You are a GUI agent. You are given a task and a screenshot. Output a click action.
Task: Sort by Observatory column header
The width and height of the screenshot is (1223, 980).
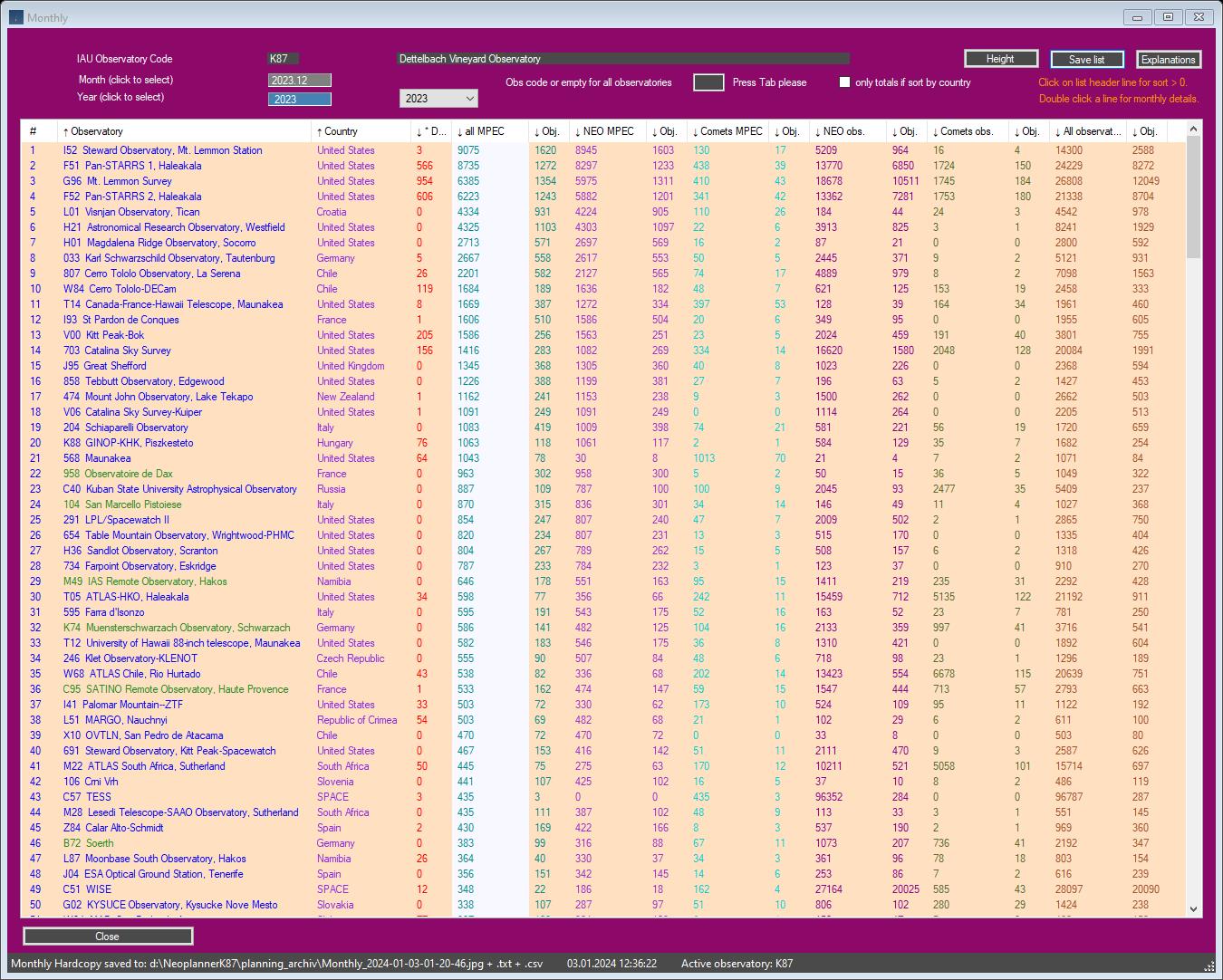click(185, 131)
